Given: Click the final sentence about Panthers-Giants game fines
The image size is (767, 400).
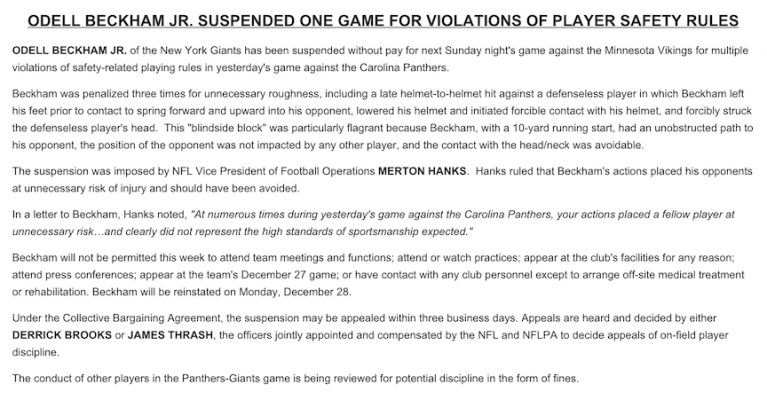Looking at the screenshot, I should coord(295,378).
